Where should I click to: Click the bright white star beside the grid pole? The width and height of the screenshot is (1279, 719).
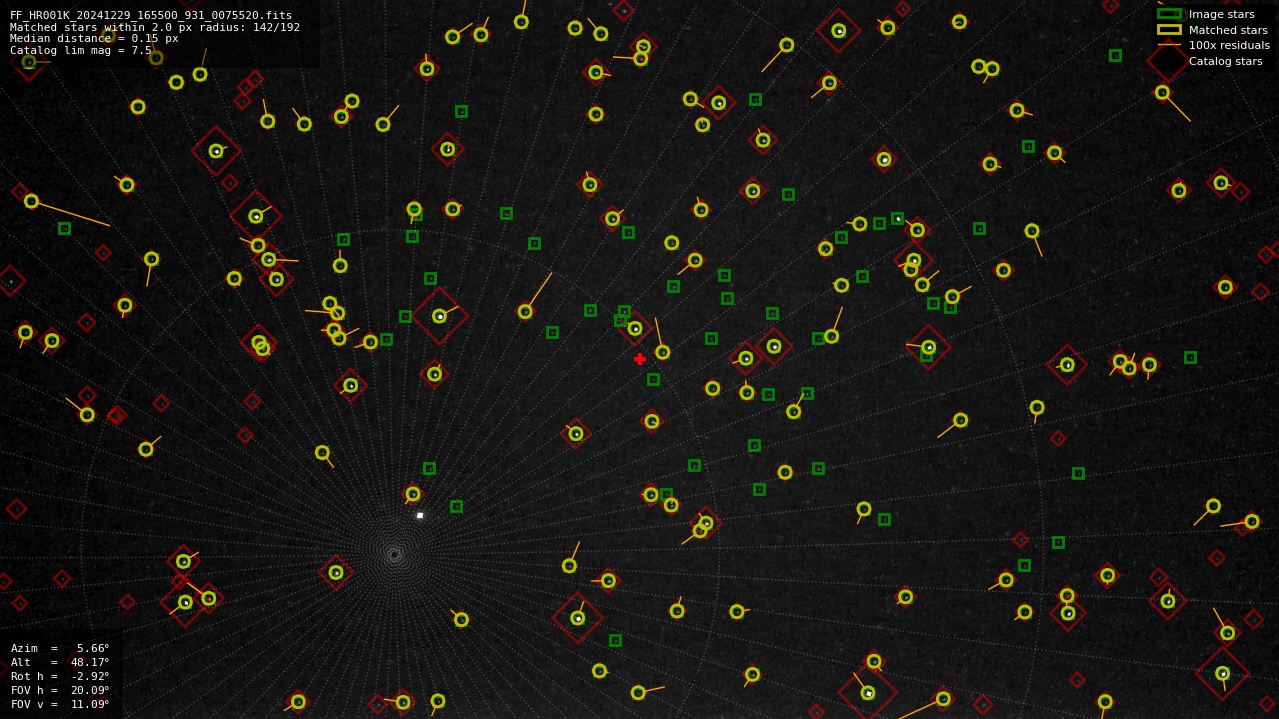click(x=420, y=515)
